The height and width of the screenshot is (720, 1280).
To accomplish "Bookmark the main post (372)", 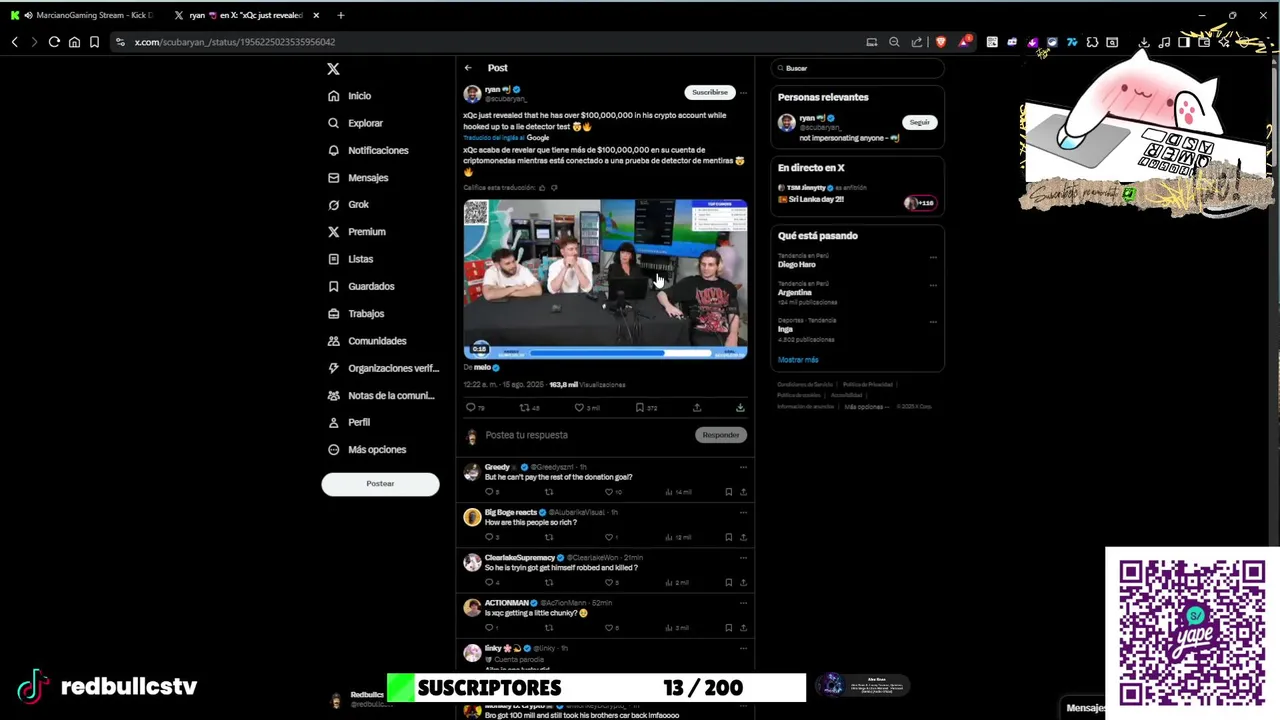I will 640,408.
